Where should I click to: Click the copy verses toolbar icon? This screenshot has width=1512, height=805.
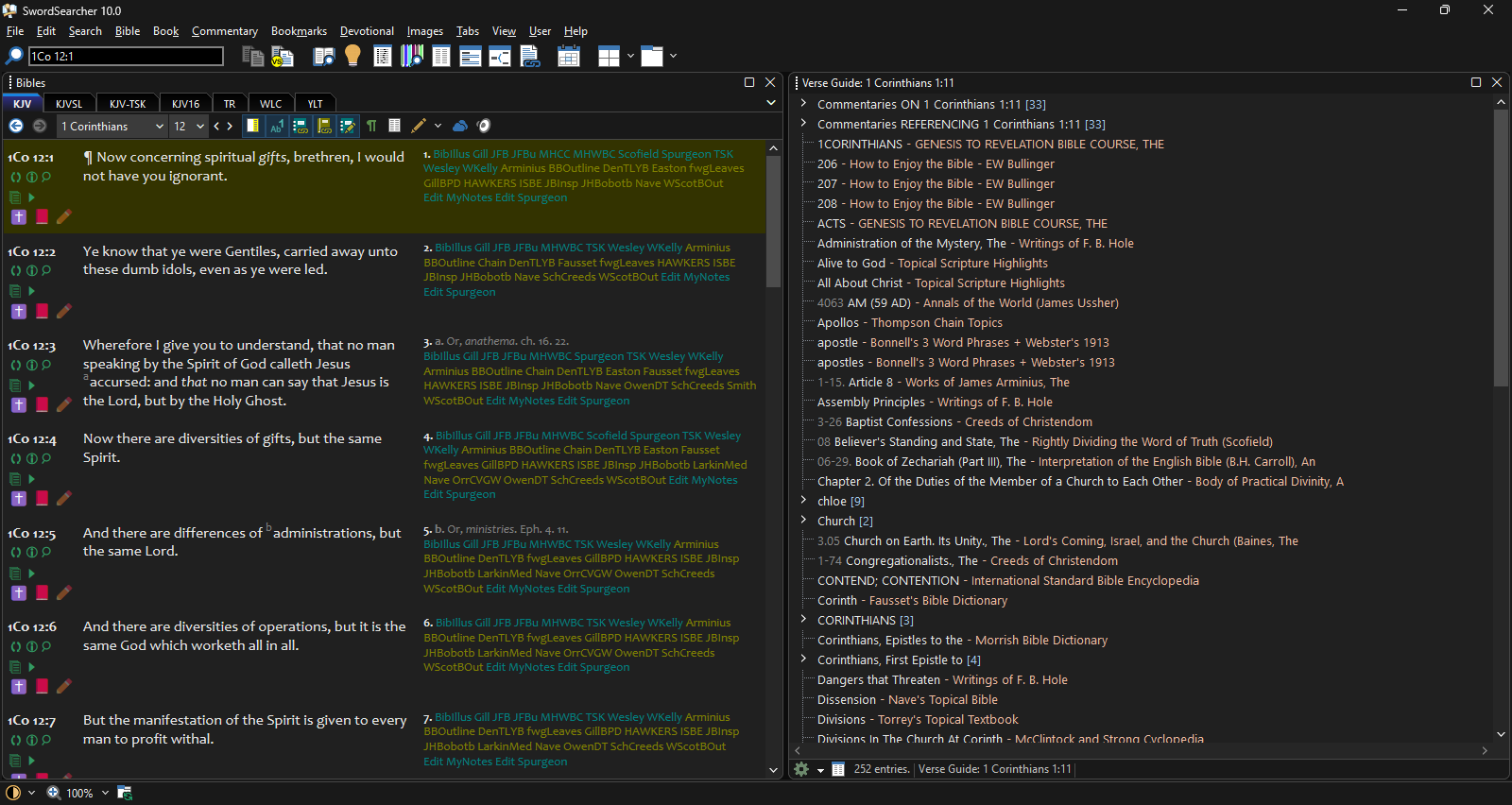coord(252,57)
